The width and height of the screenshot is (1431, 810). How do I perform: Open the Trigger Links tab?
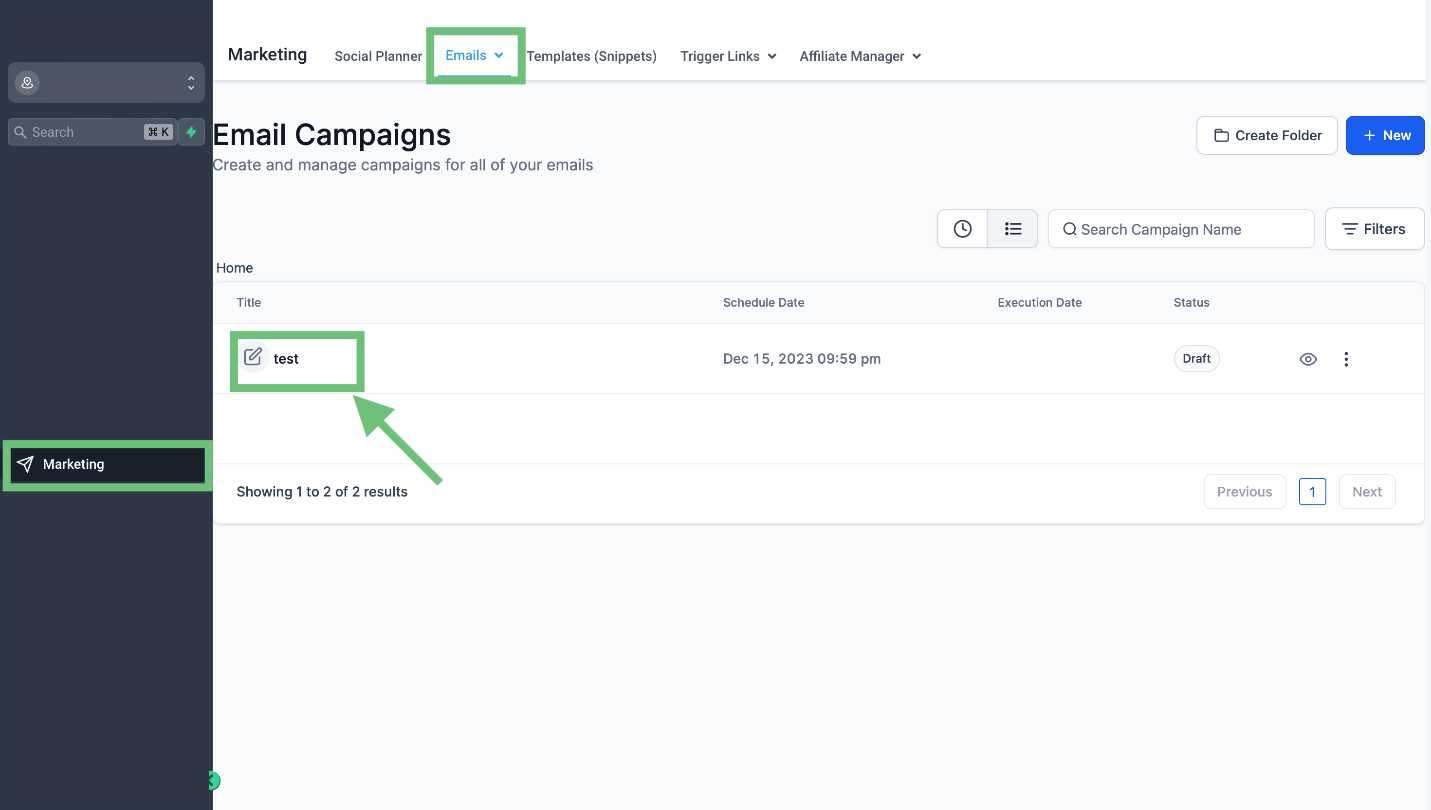(x=728, y=56)
